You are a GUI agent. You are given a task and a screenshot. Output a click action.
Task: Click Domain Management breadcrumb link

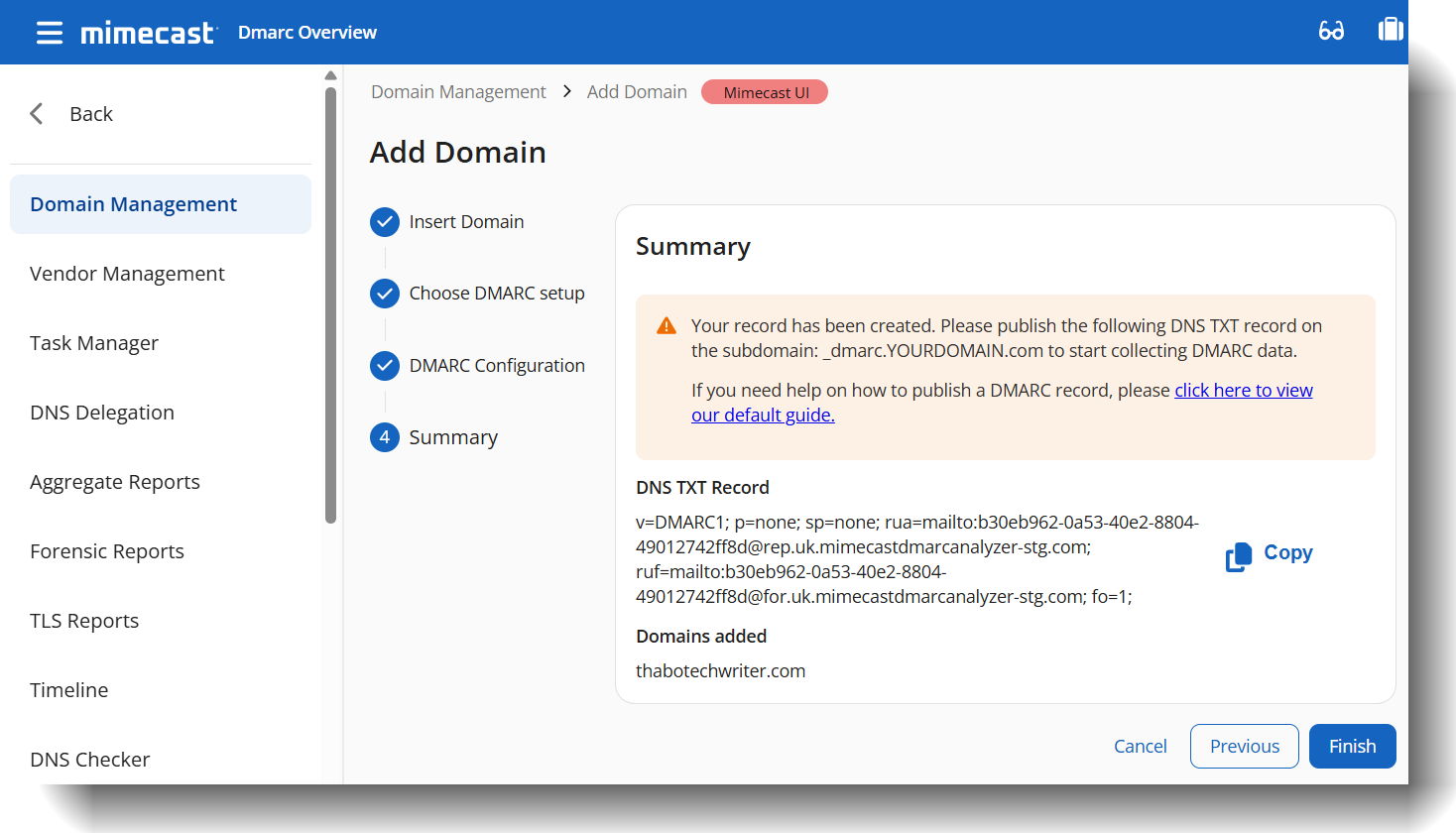coord(458,92)
